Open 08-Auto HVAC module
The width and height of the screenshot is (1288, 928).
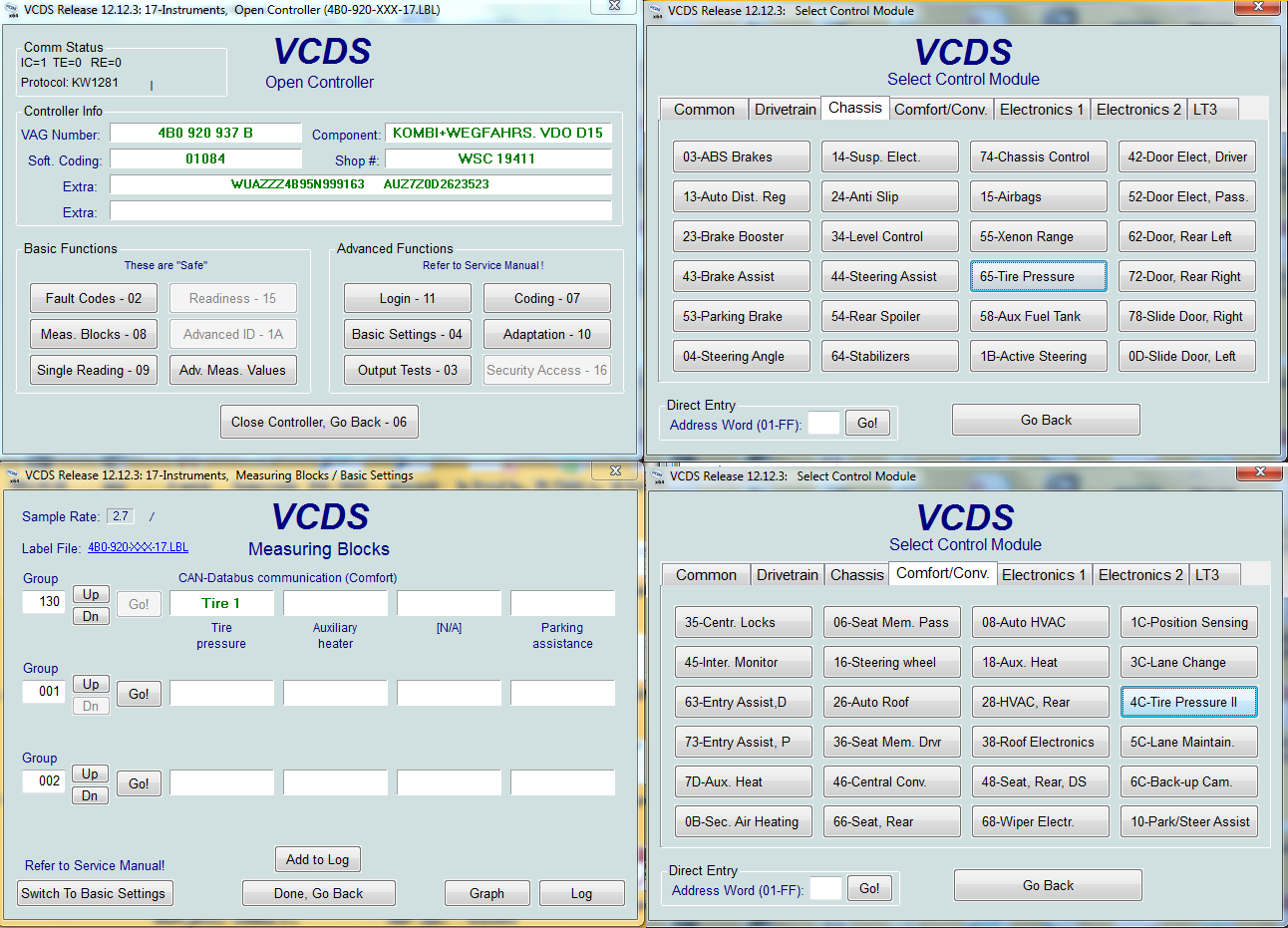[1041, 622]
